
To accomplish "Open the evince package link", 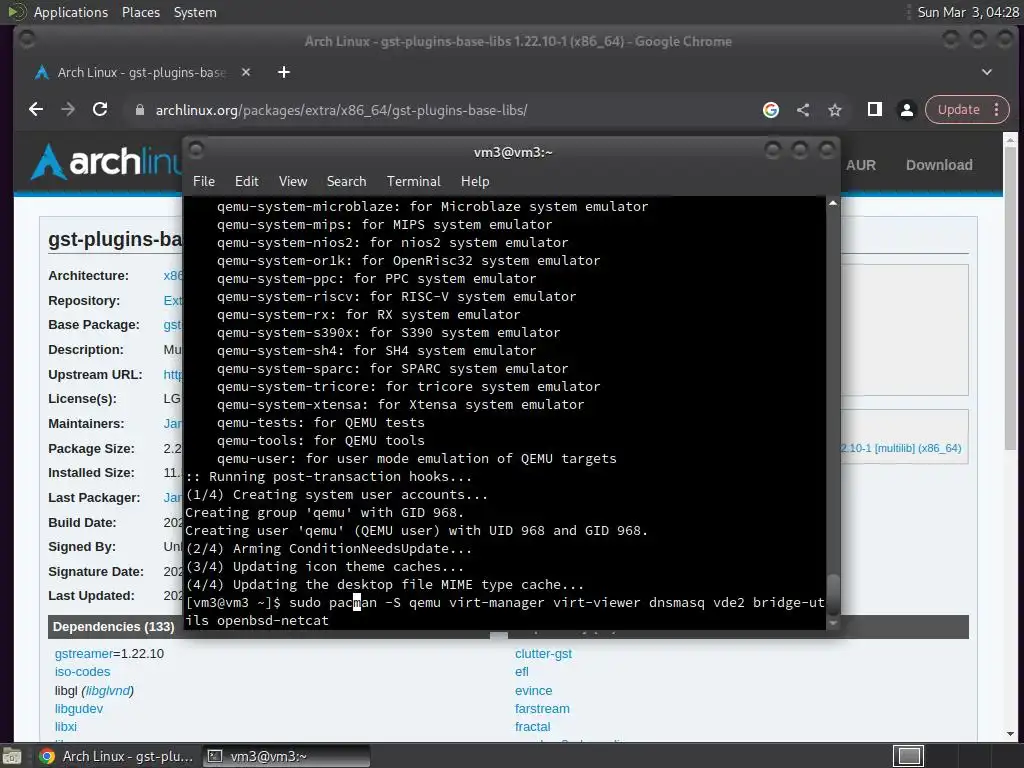I will click(x=534, y=691).
